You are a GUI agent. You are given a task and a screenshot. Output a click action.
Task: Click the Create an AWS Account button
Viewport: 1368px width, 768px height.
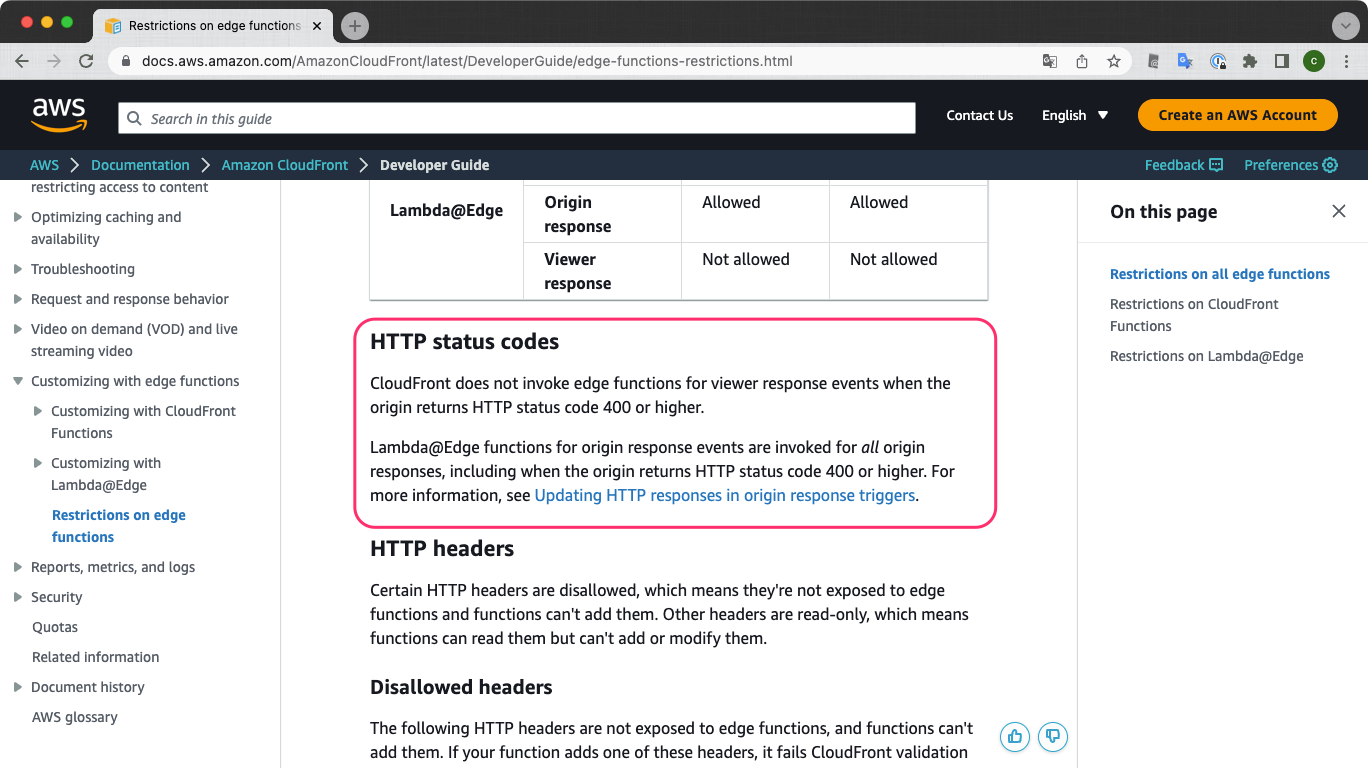point(1237,115)
